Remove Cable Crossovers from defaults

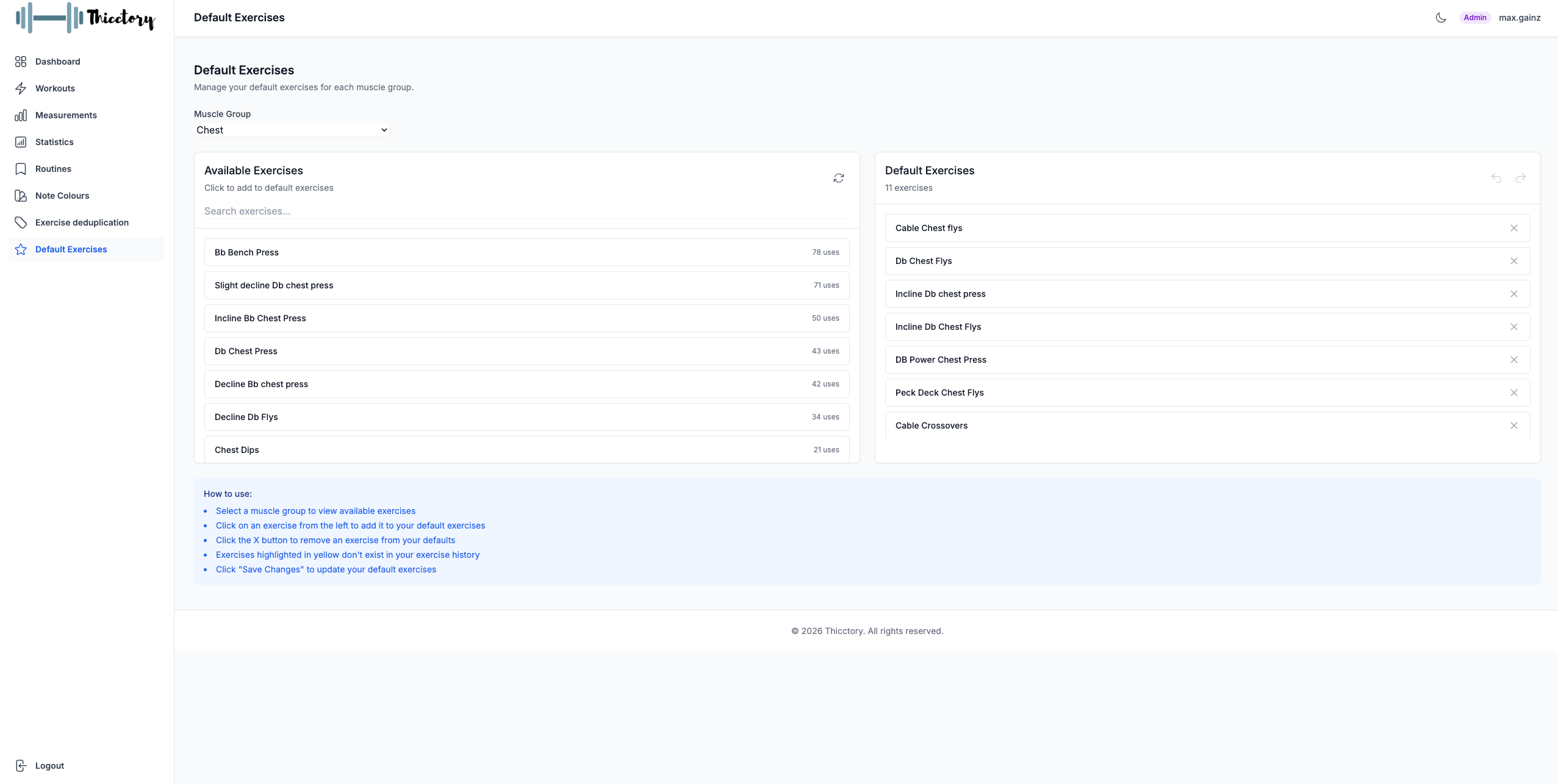(1514, 426)
